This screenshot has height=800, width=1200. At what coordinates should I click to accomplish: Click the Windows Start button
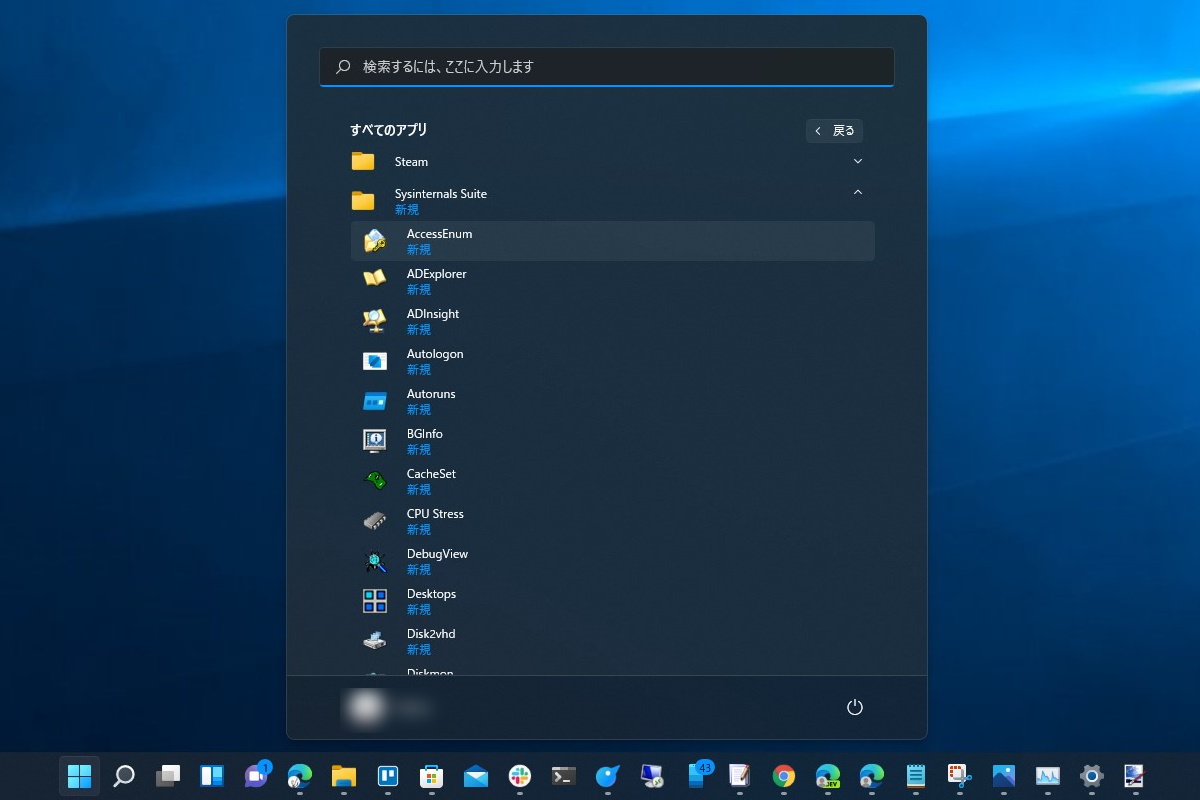[x=79, y=776]
